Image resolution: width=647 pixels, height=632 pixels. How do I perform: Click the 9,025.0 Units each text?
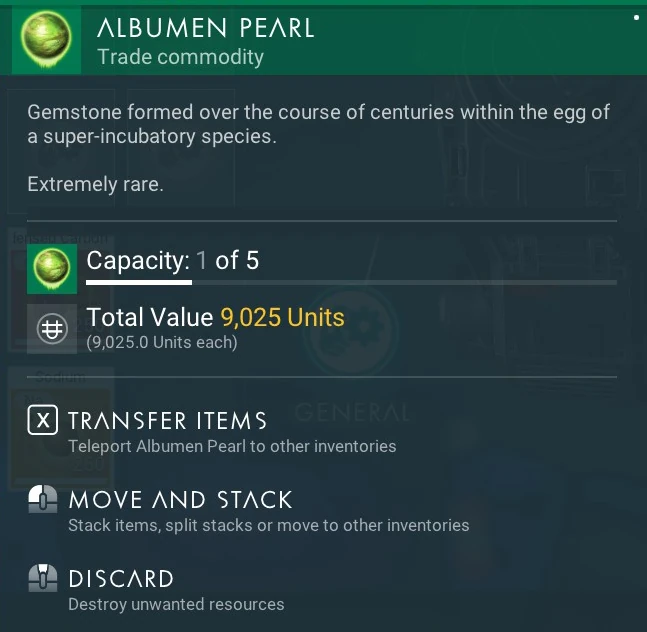point(162,343)
